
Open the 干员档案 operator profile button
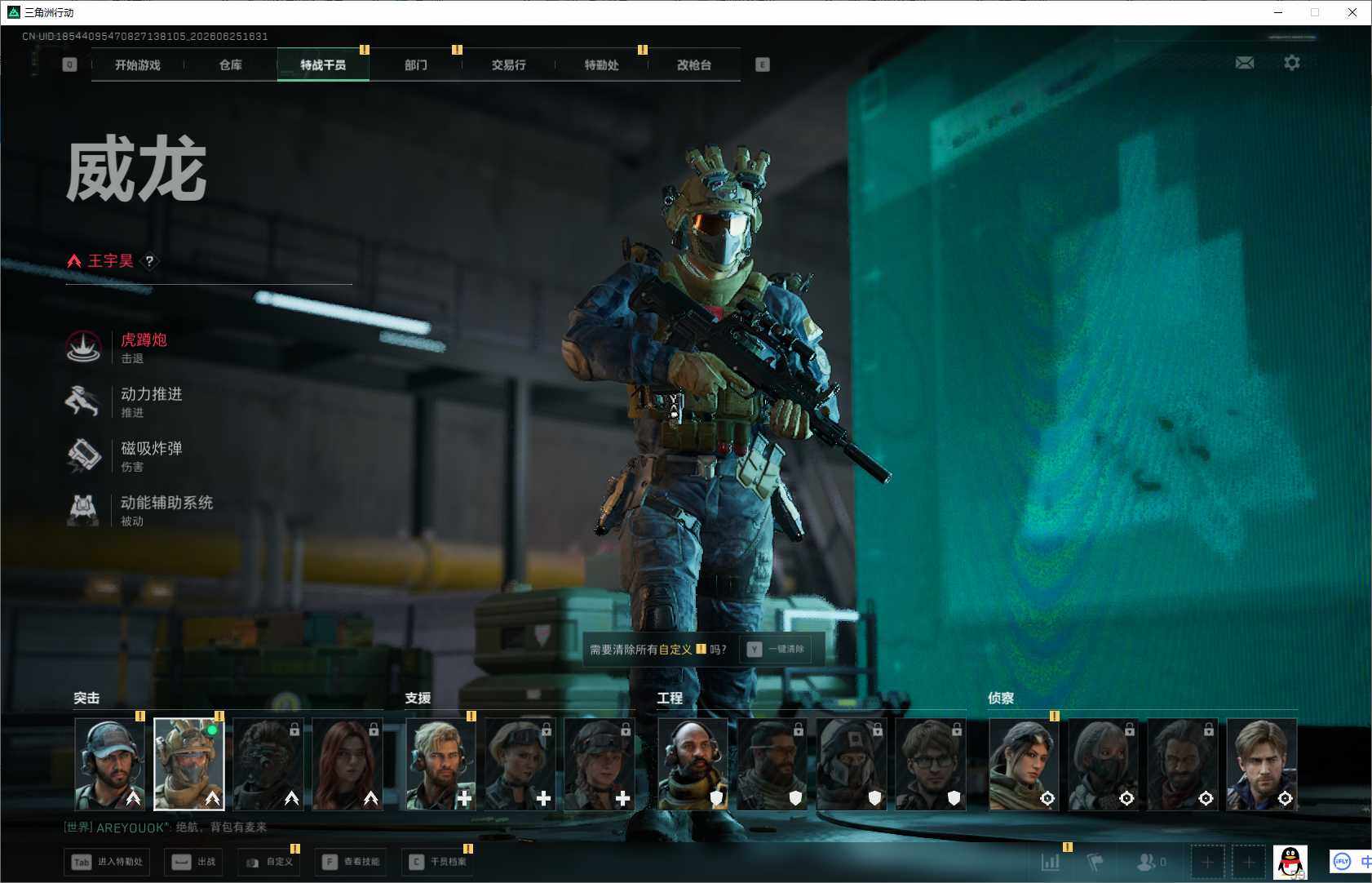coord(438,862)
